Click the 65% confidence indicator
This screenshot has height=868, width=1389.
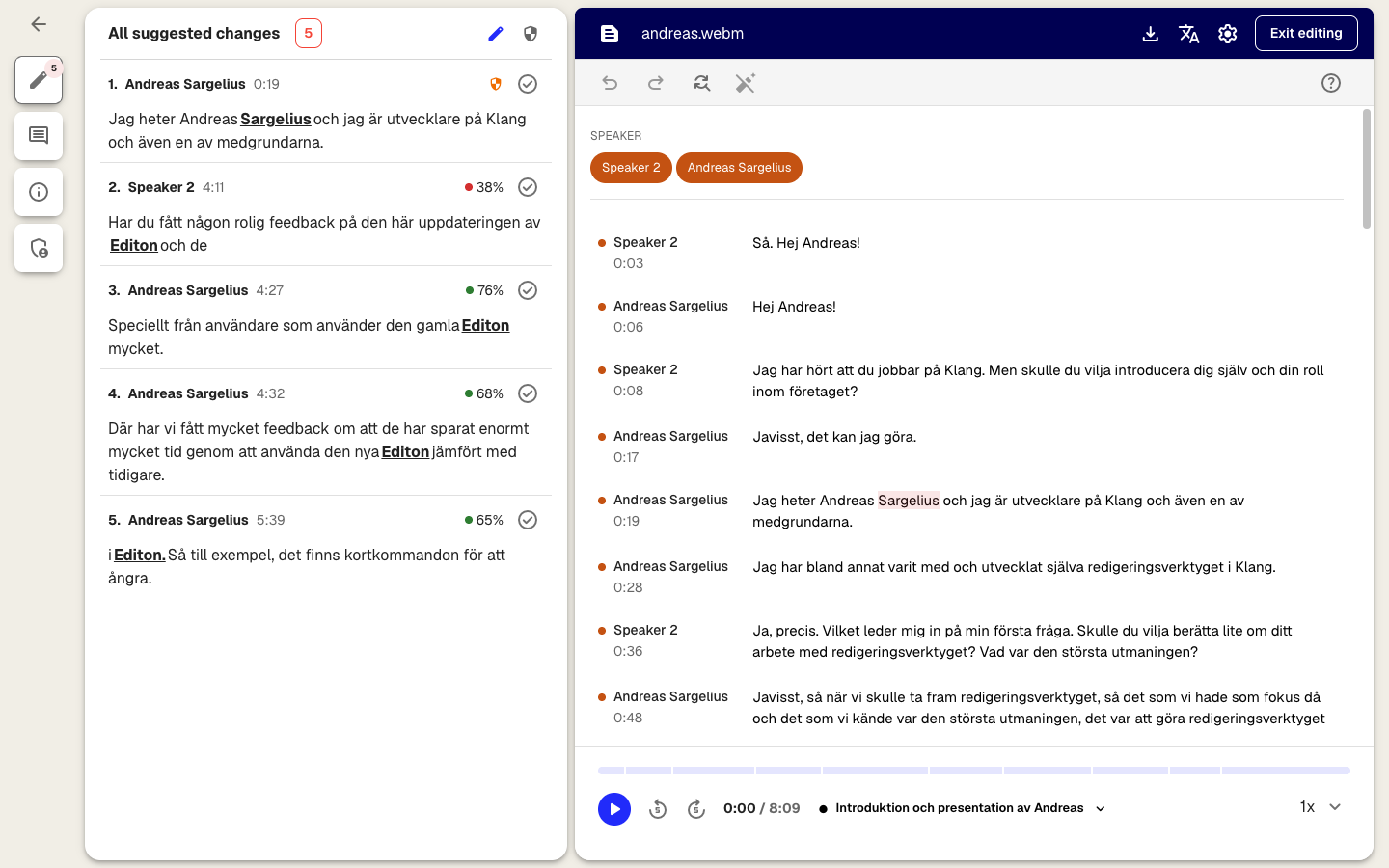(484, 520)
